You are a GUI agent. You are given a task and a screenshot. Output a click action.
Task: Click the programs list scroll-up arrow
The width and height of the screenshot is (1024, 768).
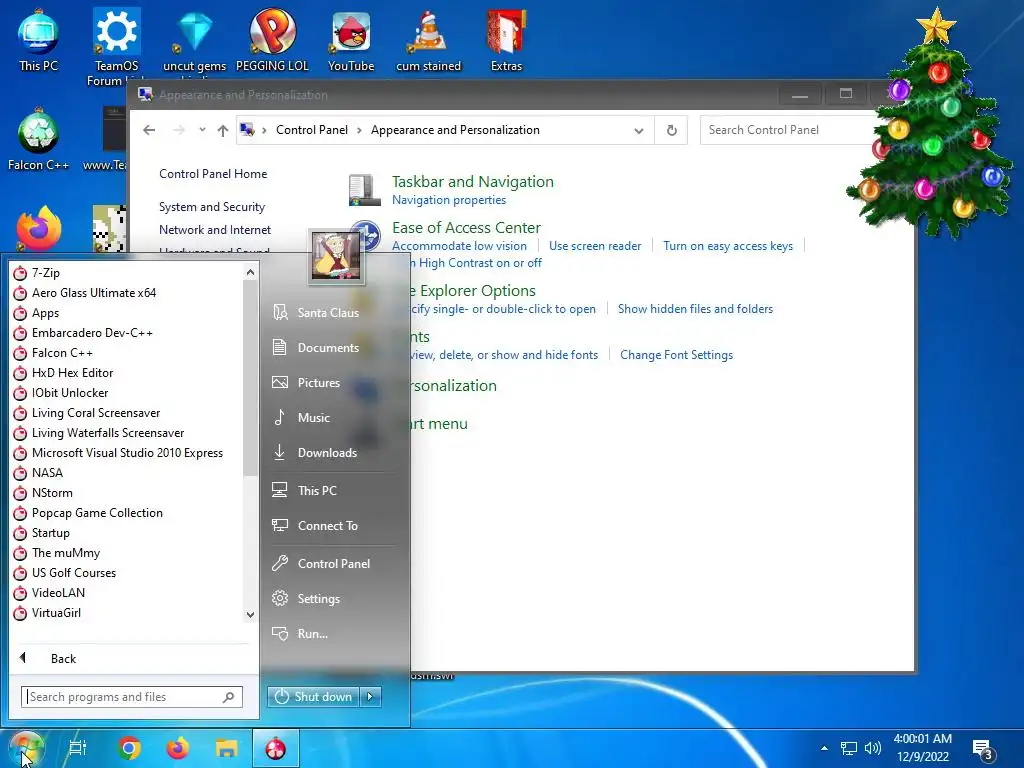tap(250, 272)
